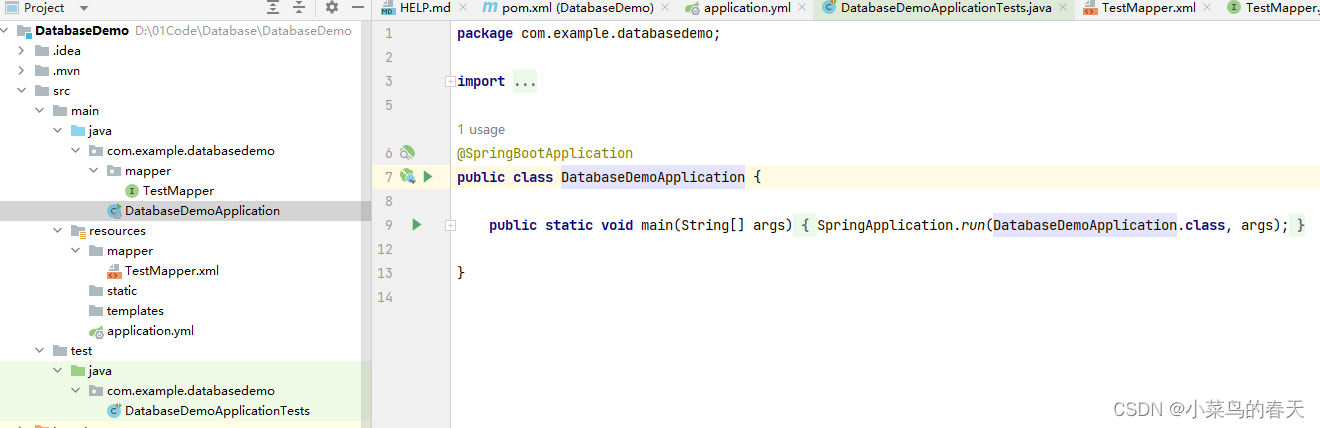Click the DatabaseDemoApplication class icon in tree
1320x428 pixels.
[114, 211]
